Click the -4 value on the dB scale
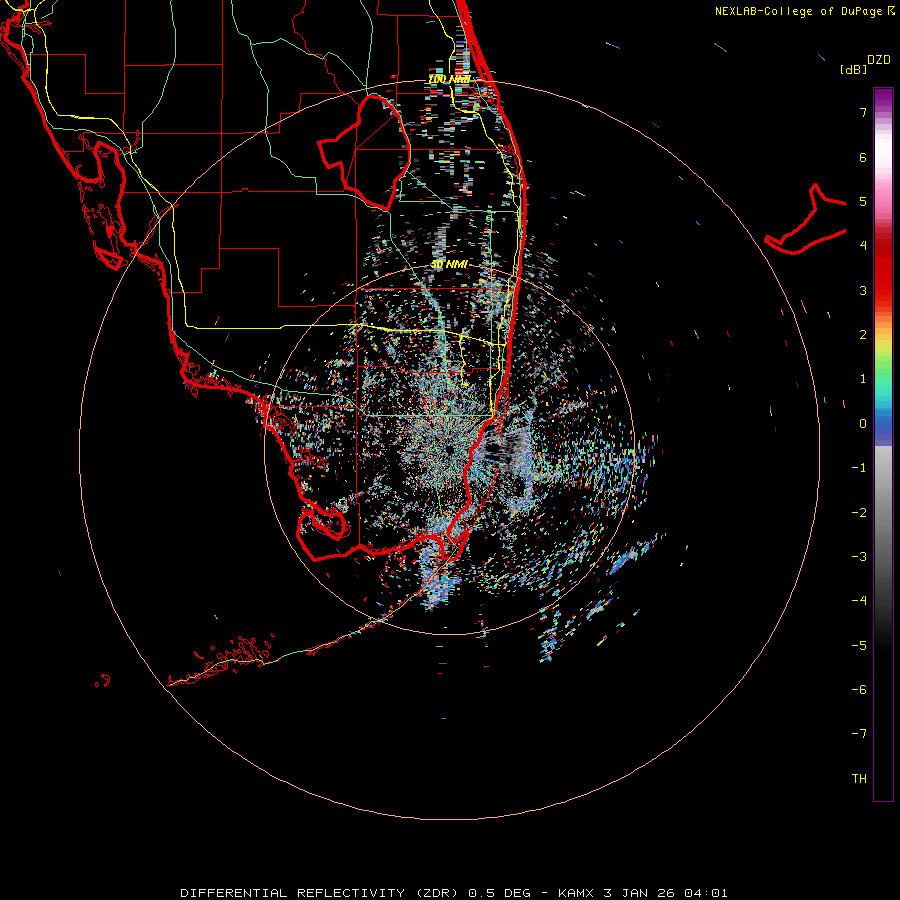Viewport: 900px width, 900px height. (x=859, y=601)
